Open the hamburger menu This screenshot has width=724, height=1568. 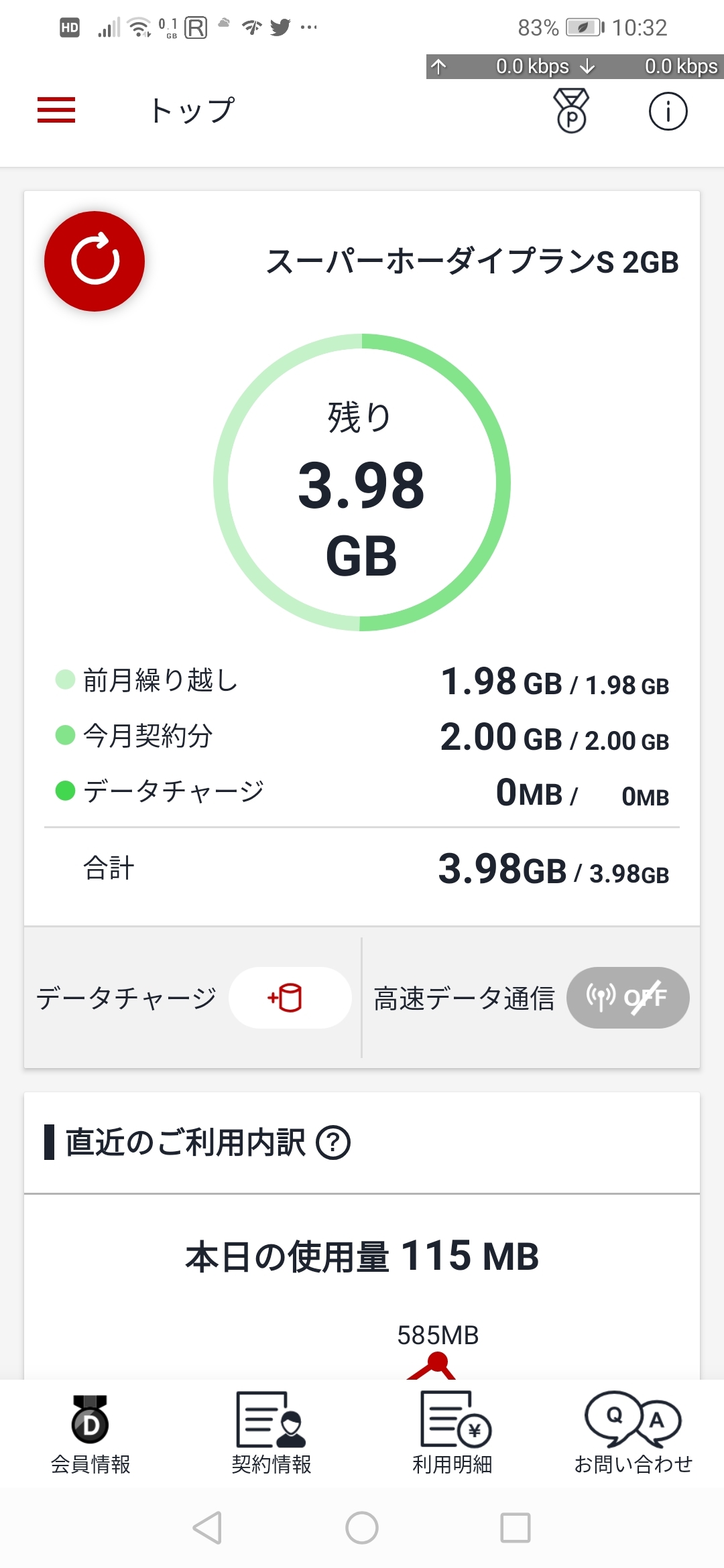tap(56, 110)
